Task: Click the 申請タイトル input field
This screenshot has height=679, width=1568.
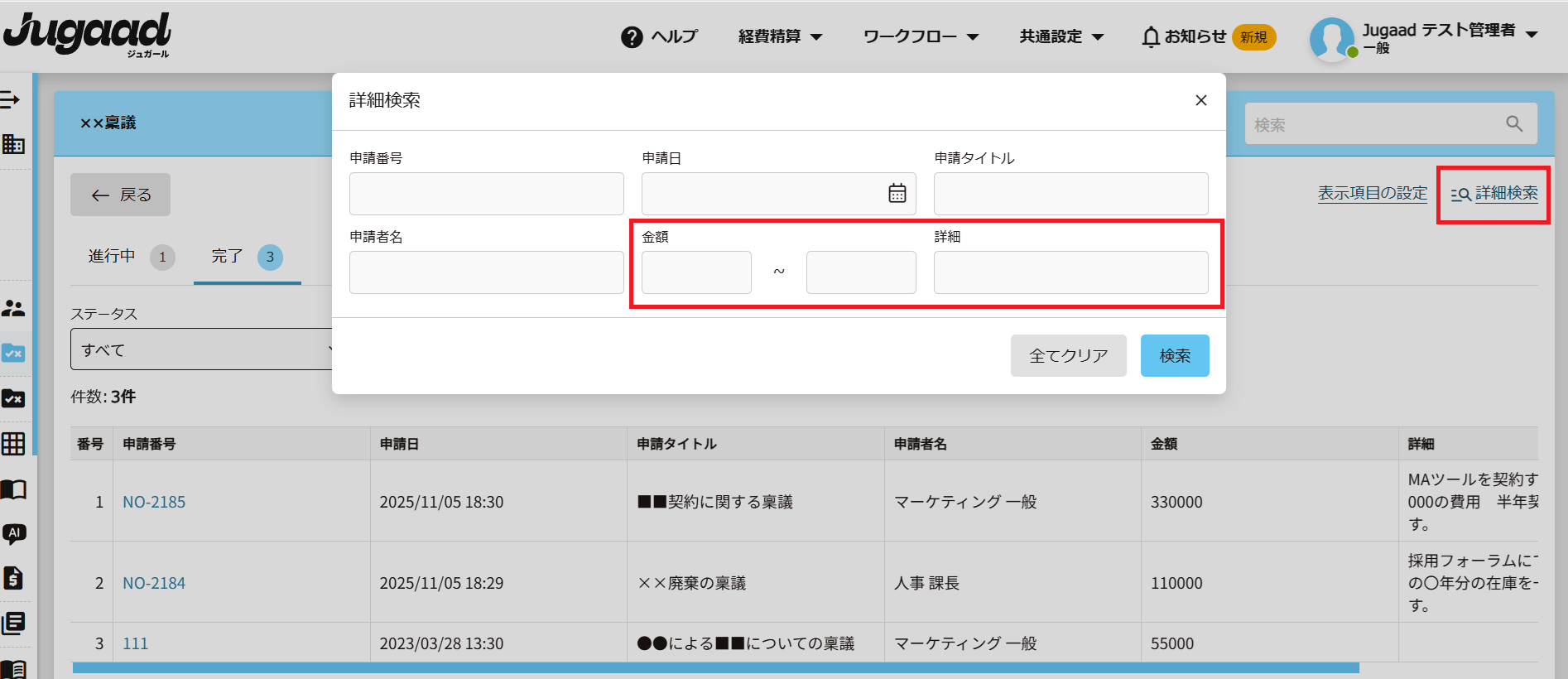Action: click(x=1070, y=194)
